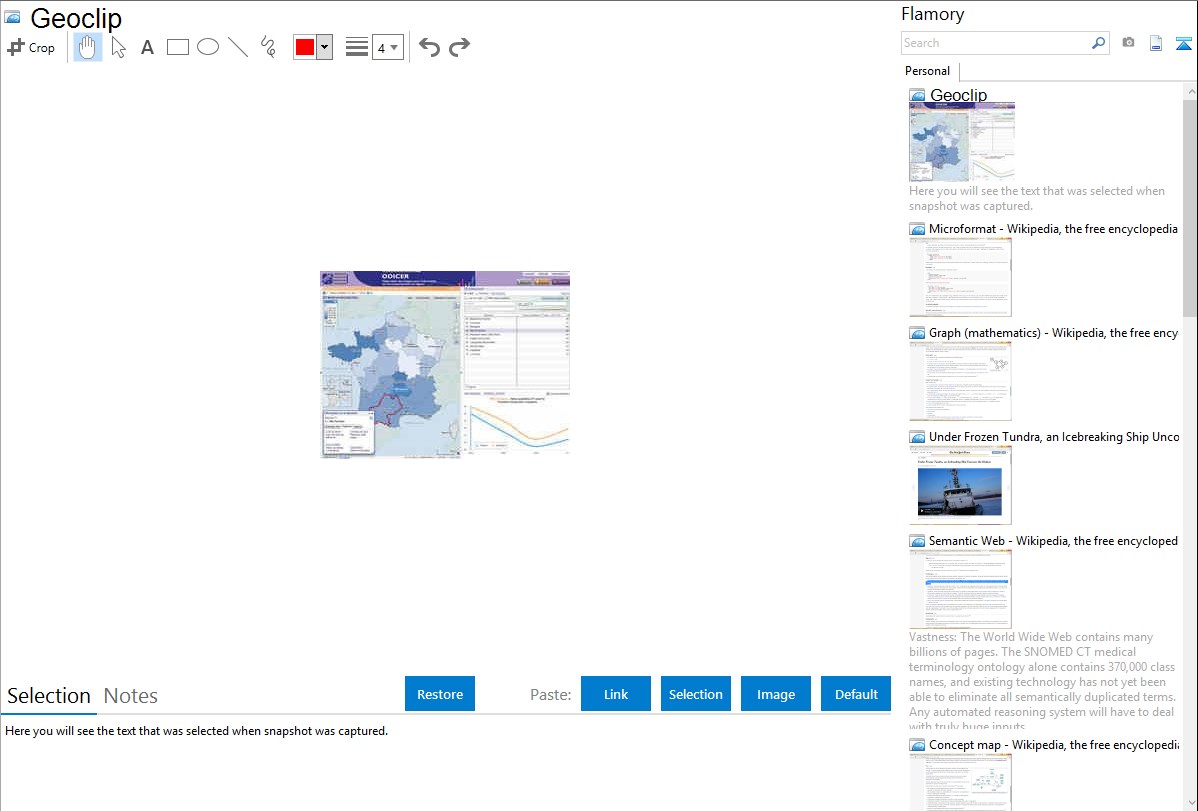Switch to the Personal tab

(928, 71)
